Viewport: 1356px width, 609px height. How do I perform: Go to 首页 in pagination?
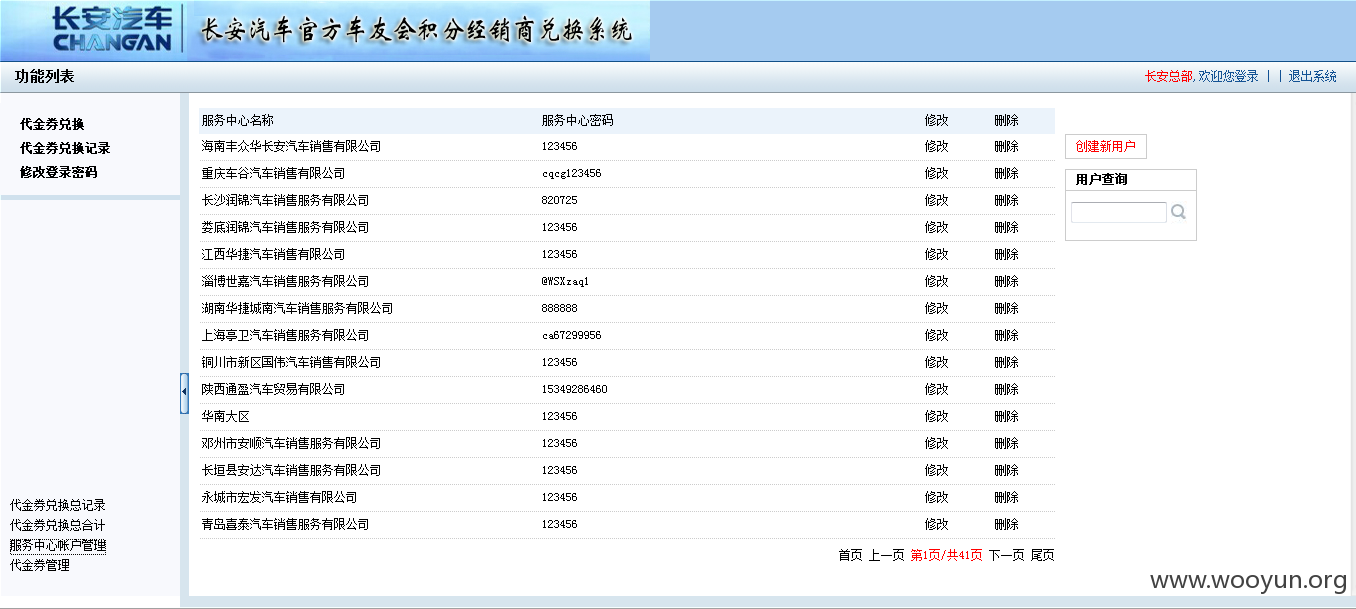pyautogui.click(x=850, y=555)
